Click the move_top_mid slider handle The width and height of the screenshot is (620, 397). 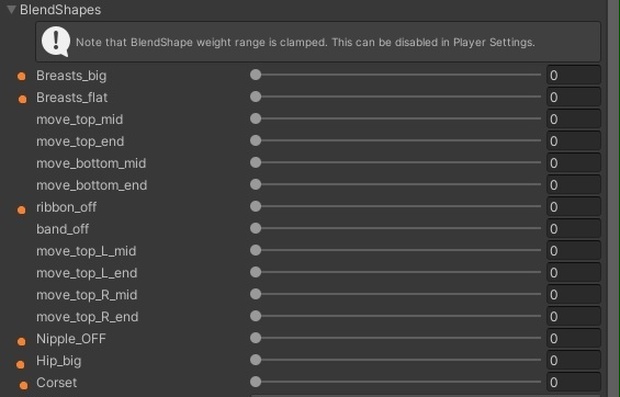point(255,118)
